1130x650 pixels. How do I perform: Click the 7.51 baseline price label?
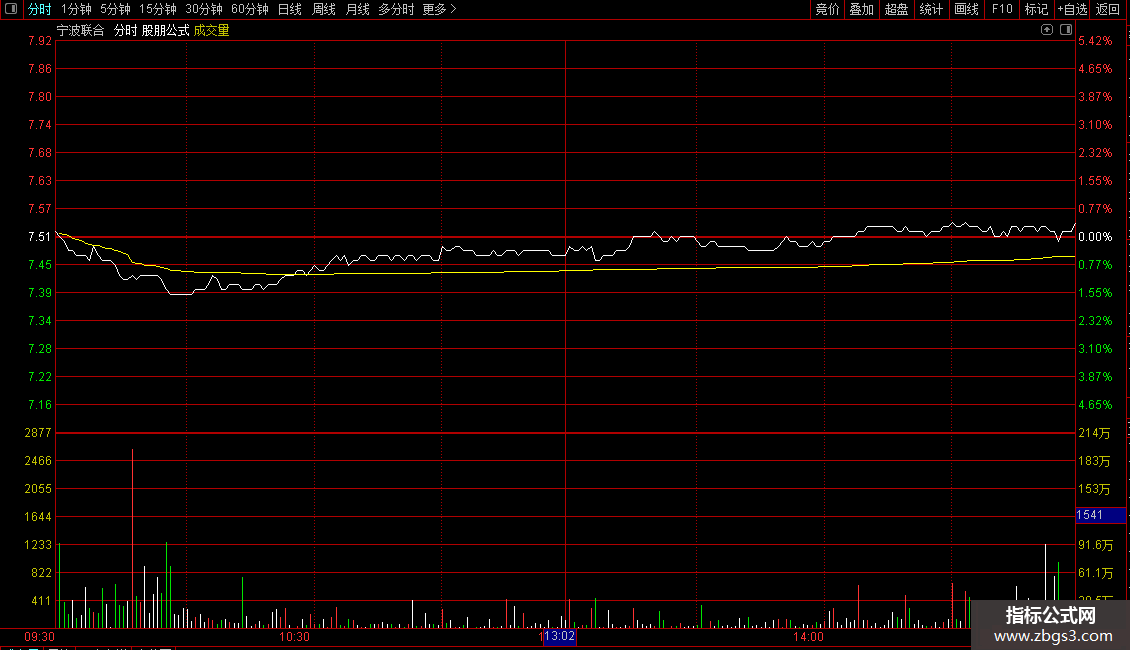pos(40,236)
